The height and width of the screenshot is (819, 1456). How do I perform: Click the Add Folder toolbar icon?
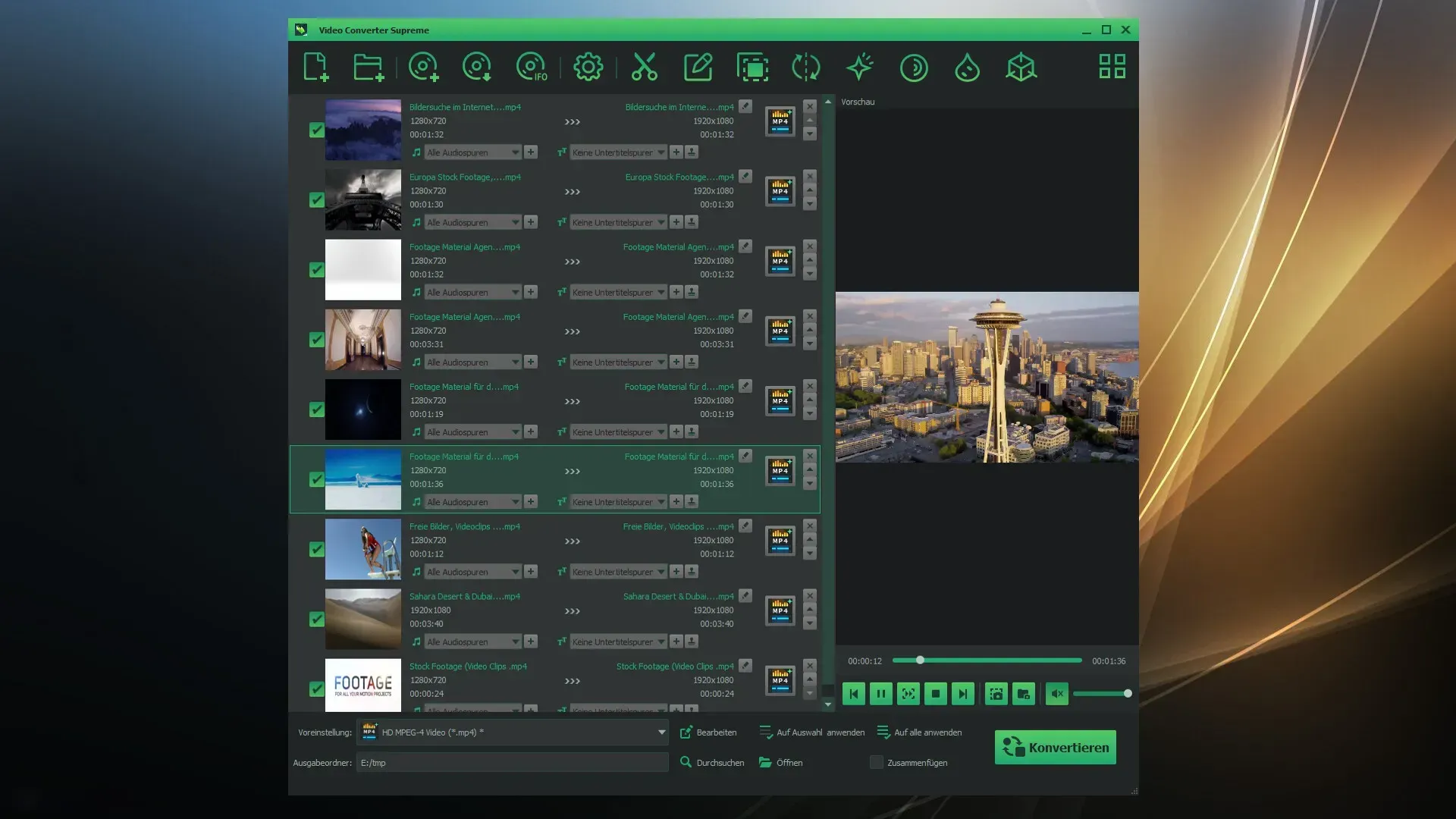point(369,67)
